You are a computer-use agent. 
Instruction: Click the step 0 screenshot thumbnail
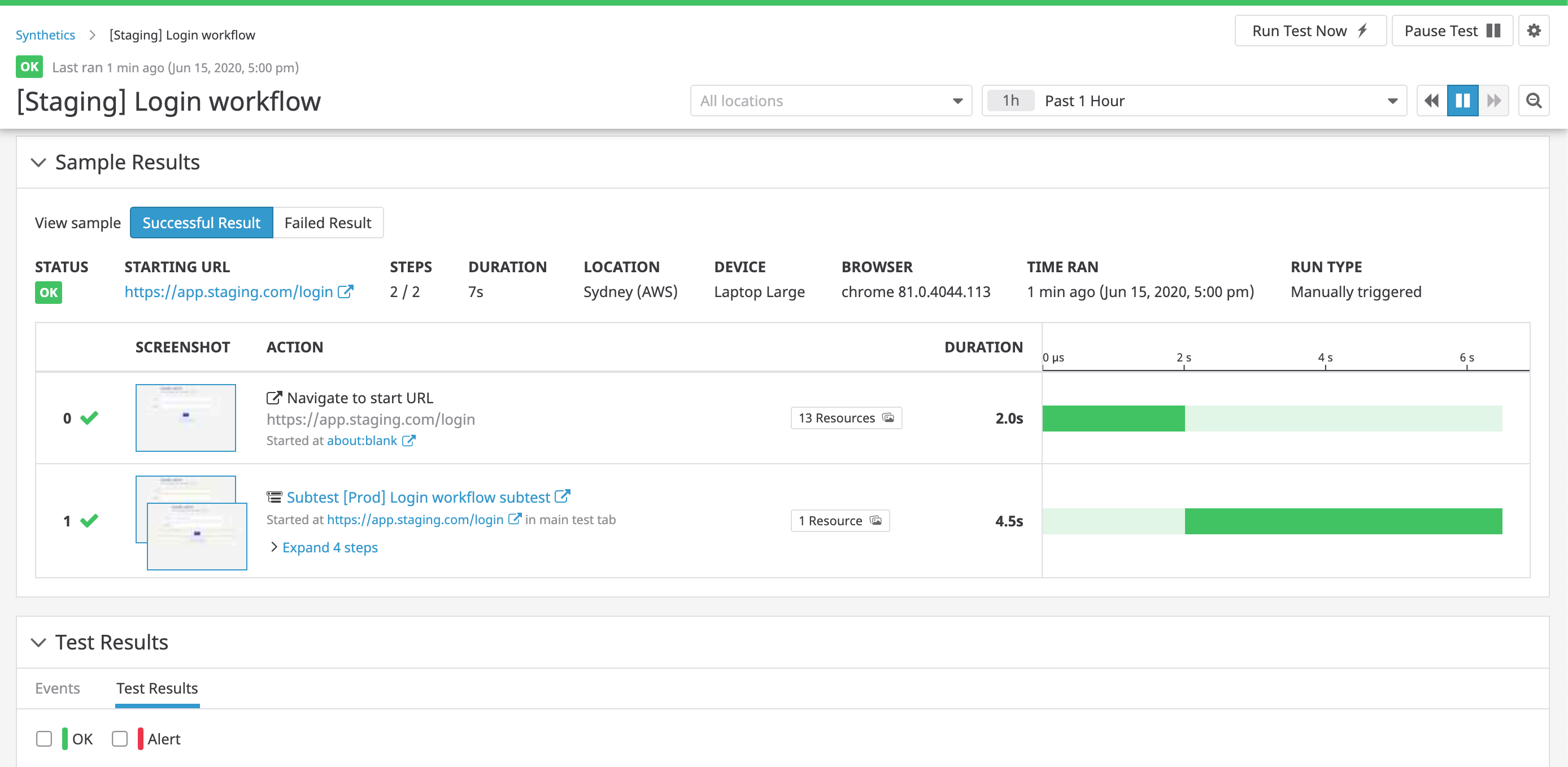[x=185, y=417]
